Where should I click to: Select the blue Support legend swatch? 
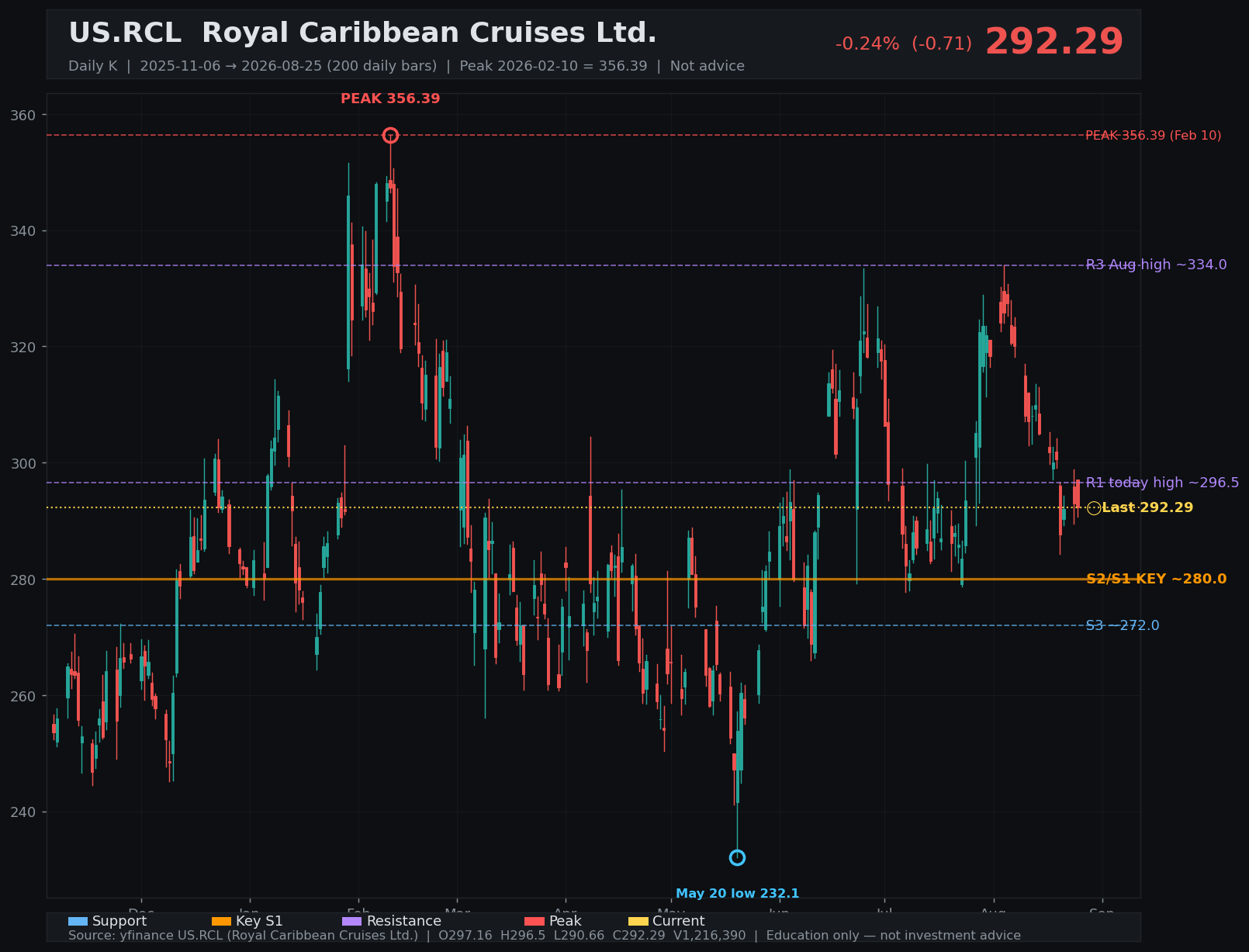78,922
